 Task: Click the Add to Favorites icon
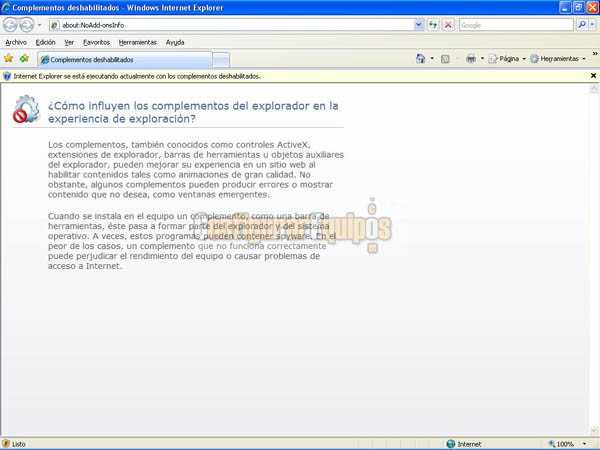click(24, 59)
